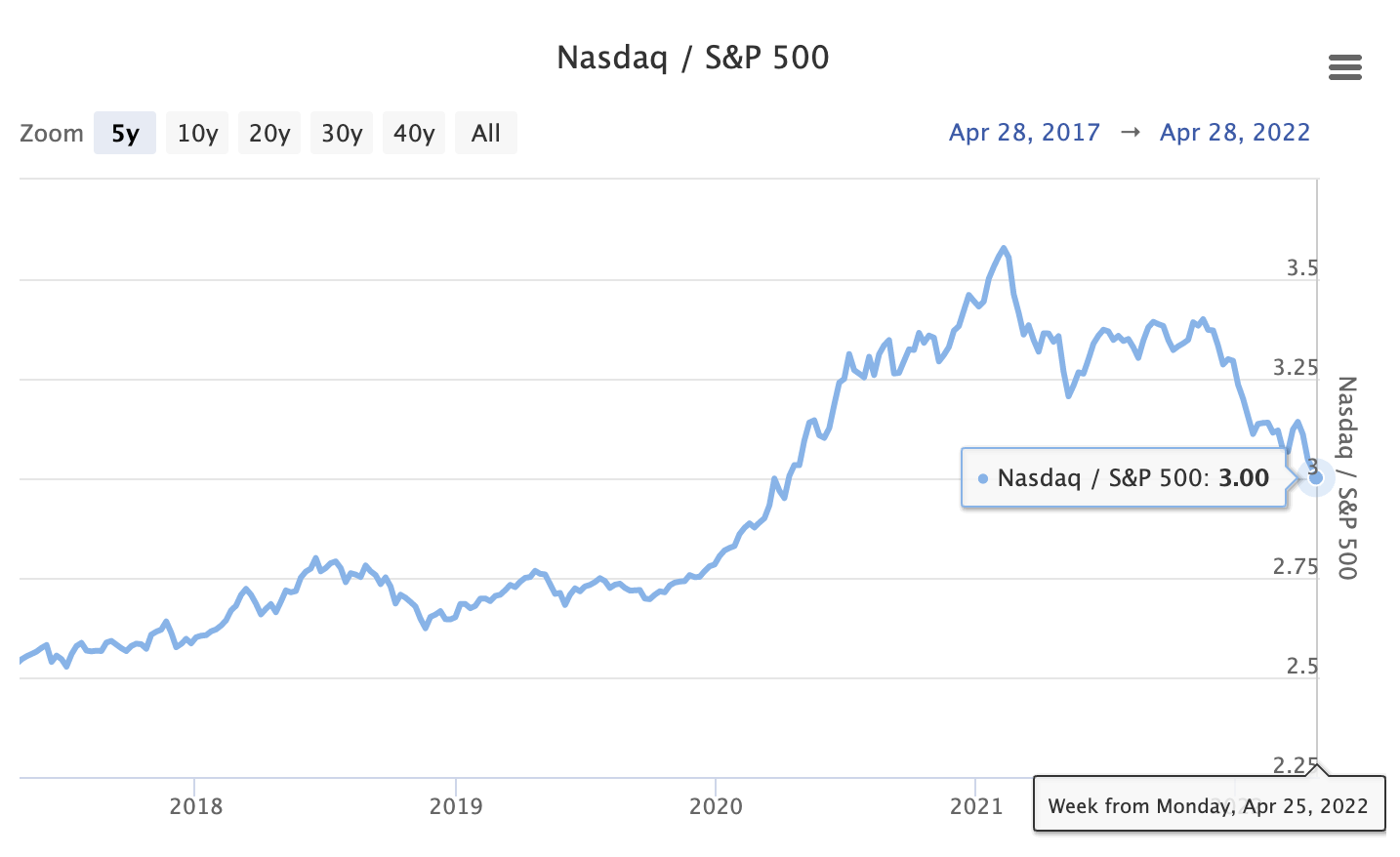Select the 5y zoom range
1400x857 pixels.
click(x=125, y=134)
